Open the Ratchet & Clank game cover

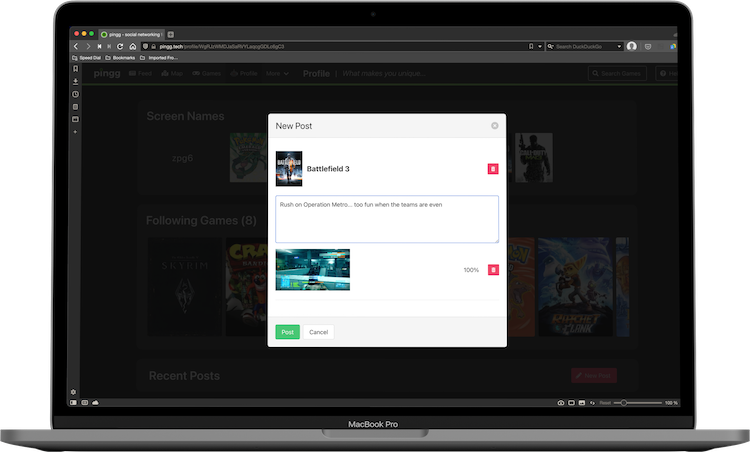575,287
